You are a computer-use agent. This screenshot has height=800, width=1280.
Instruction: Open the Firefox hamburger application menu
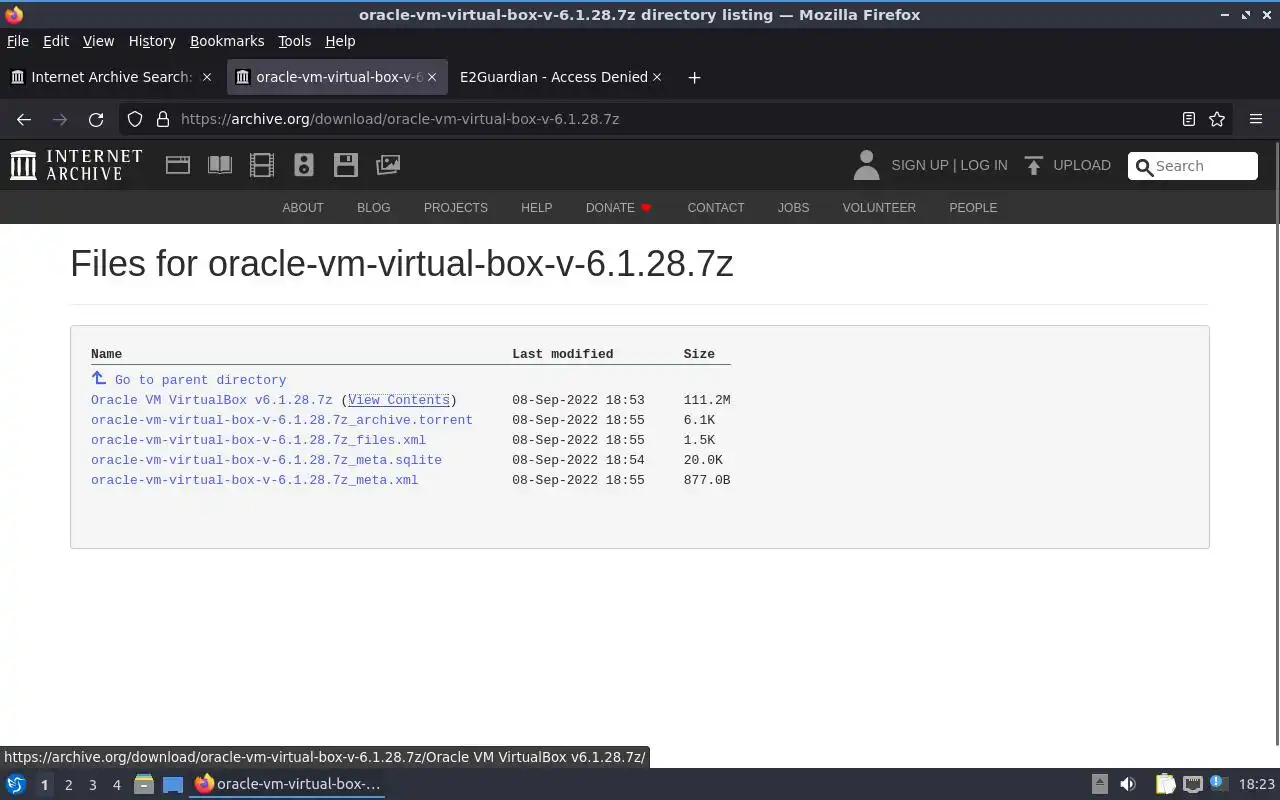(1256, 119)
